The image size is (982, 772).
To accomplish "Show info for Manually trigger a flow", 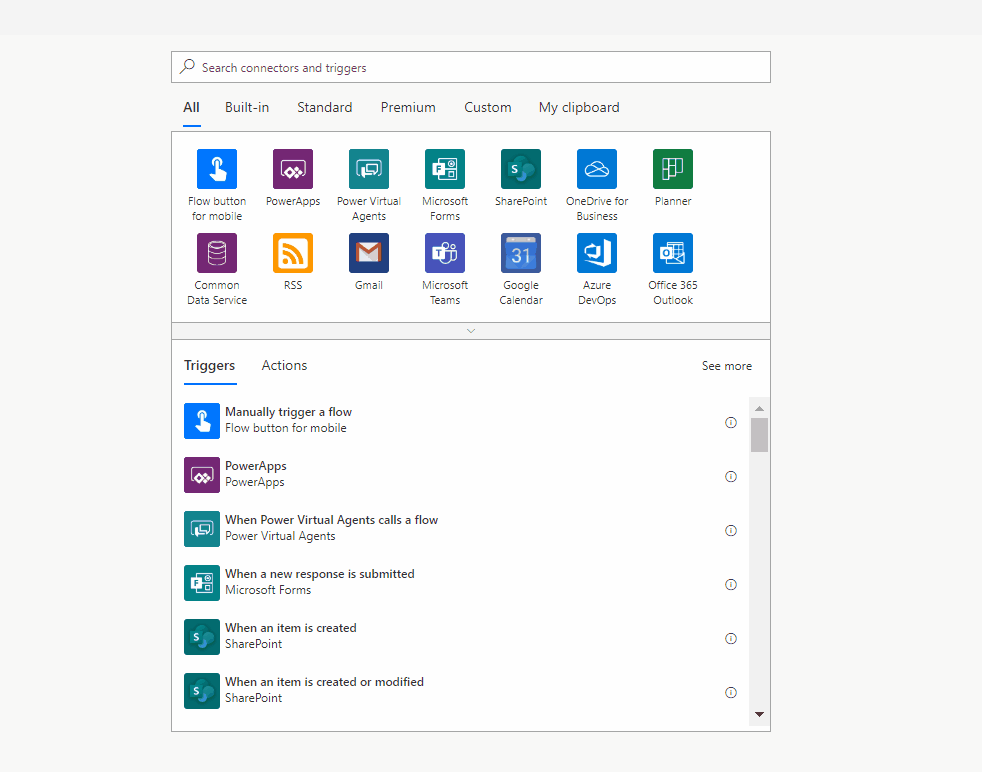I will click(730, 423).
